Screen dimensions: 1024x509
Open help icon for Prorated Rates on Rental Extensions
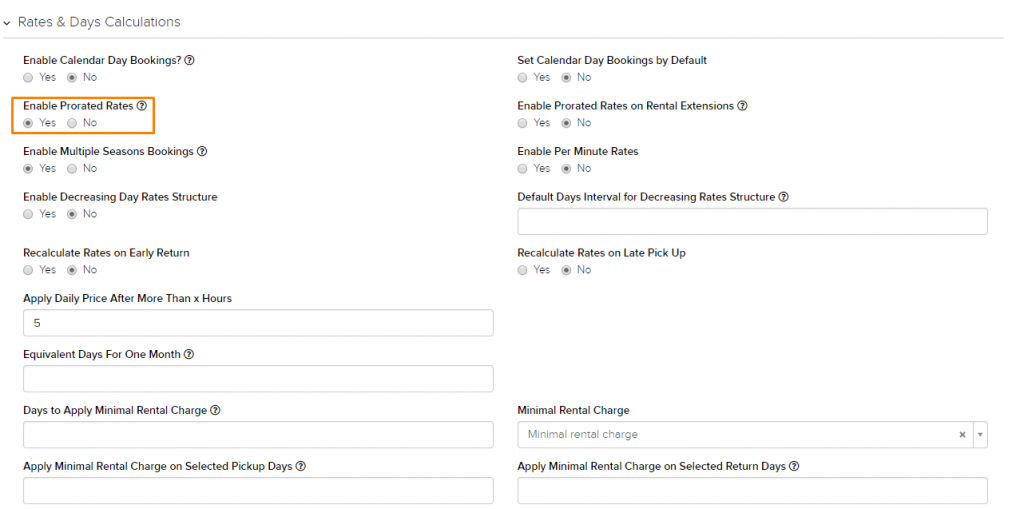click(x=743, y=106)
